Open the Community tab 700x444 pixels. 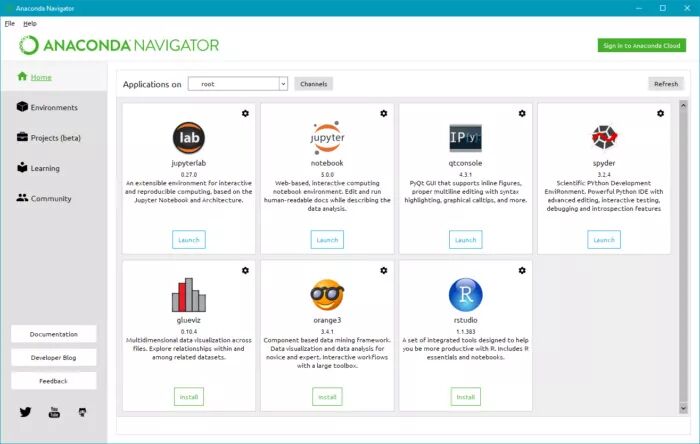point(54,198)
